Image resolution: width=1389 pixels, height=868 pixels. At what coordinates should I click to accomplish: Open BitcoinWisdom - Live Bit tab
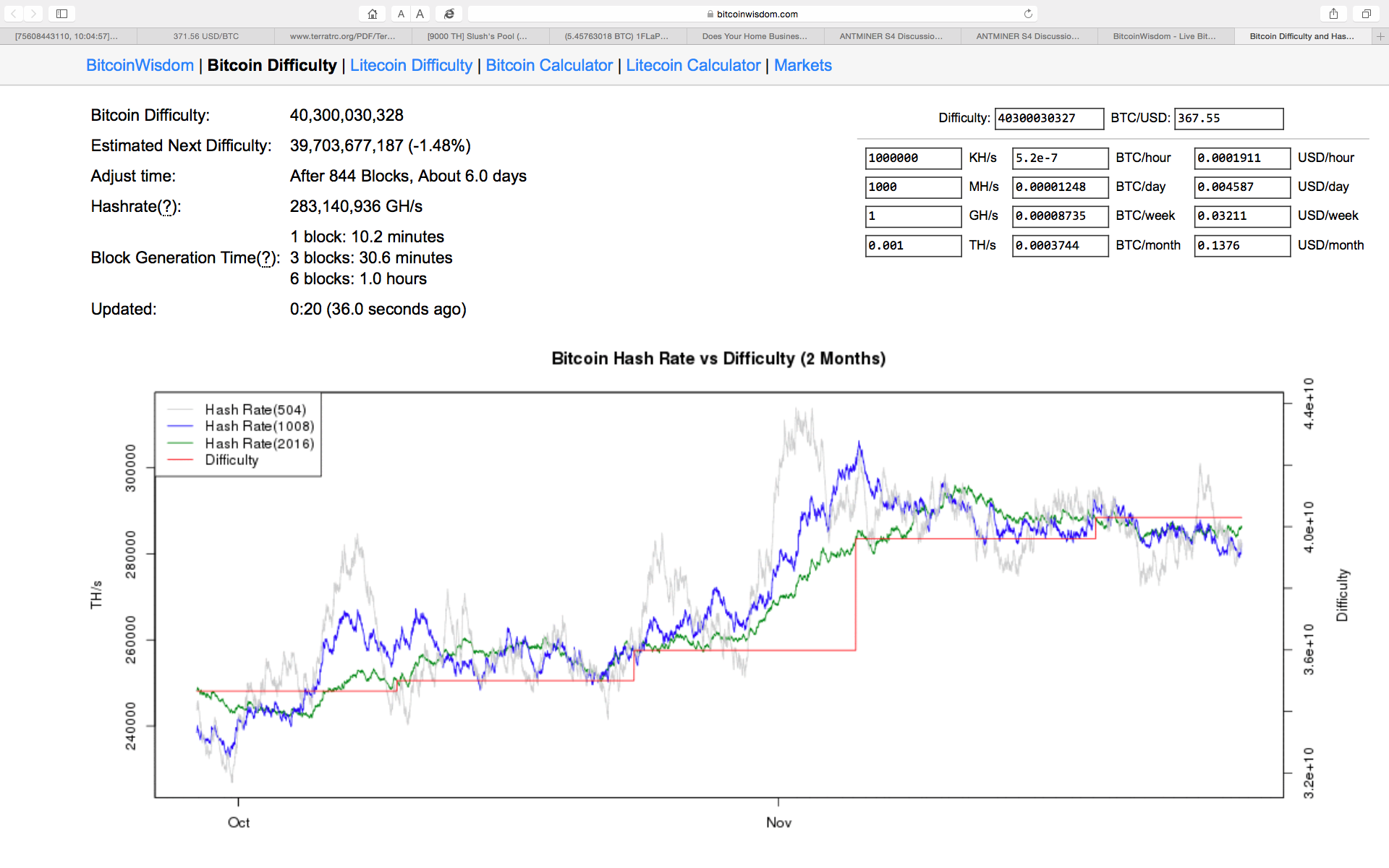coord(1165,36)
